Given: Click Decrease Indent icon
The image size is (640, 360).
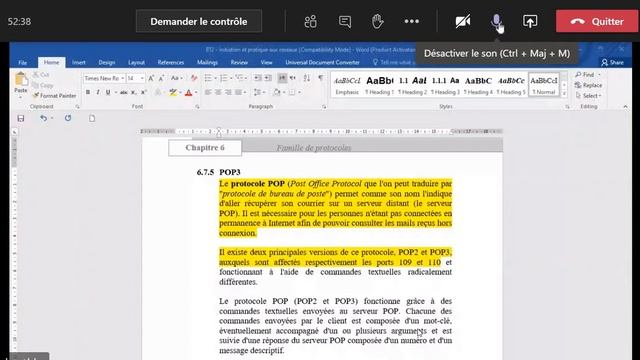Looking at the screenshot, I should click(x=258, y=78).
